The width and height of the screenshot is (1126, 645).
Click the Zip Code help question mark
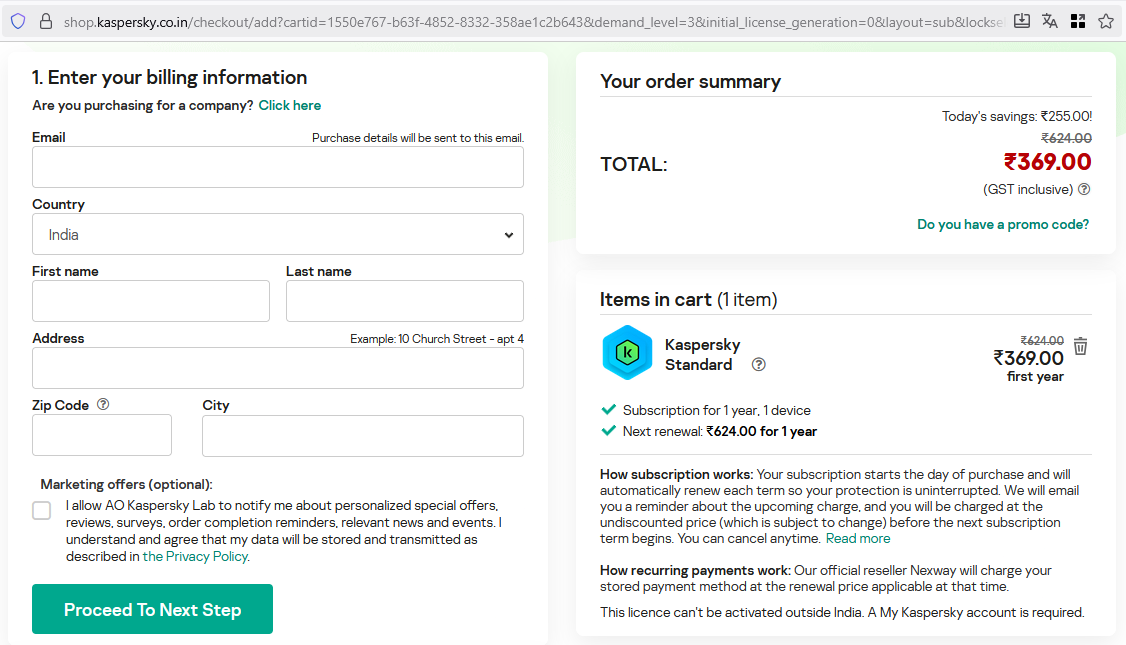click(103, 405)
